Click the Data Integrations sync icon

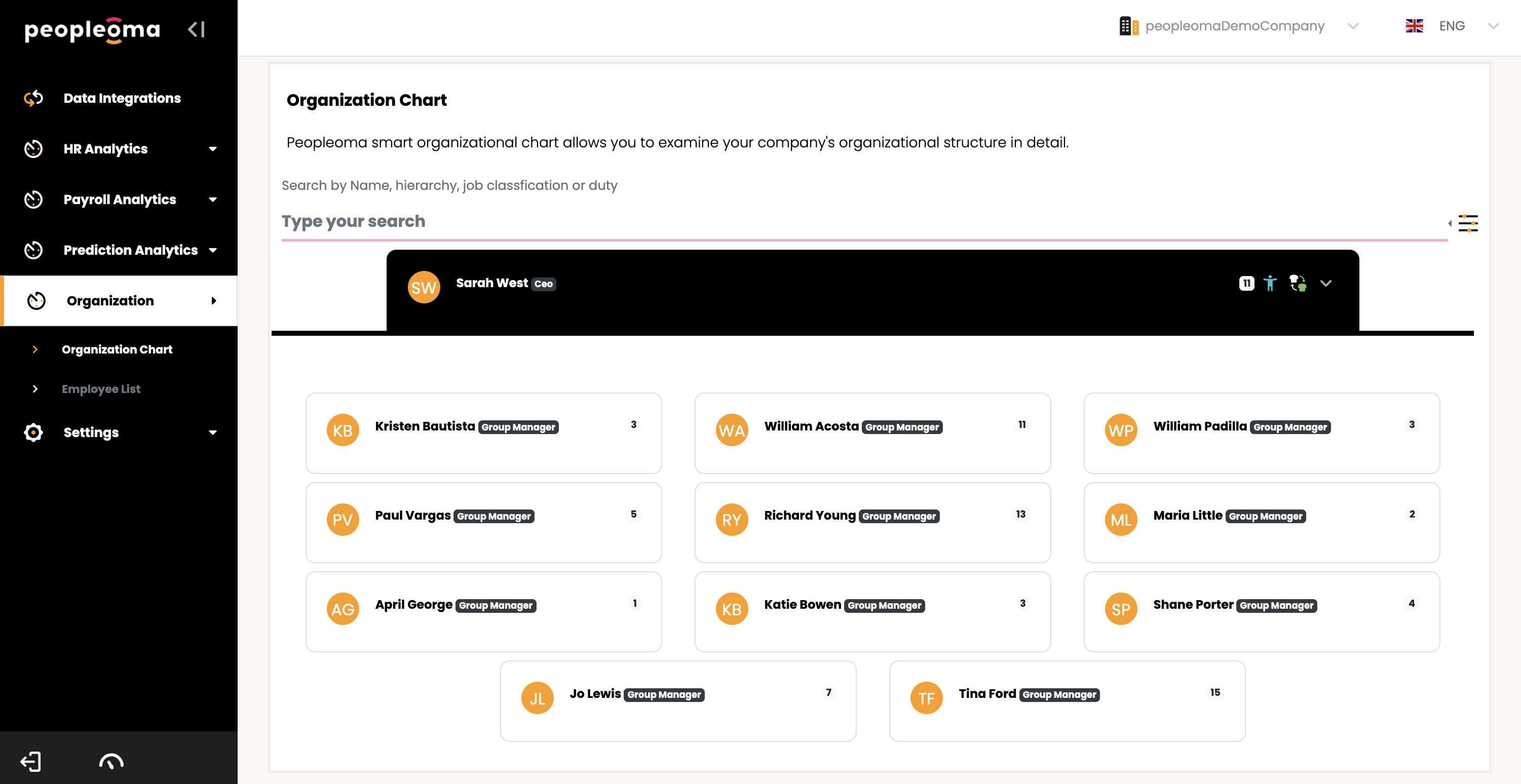coord(33,98)
